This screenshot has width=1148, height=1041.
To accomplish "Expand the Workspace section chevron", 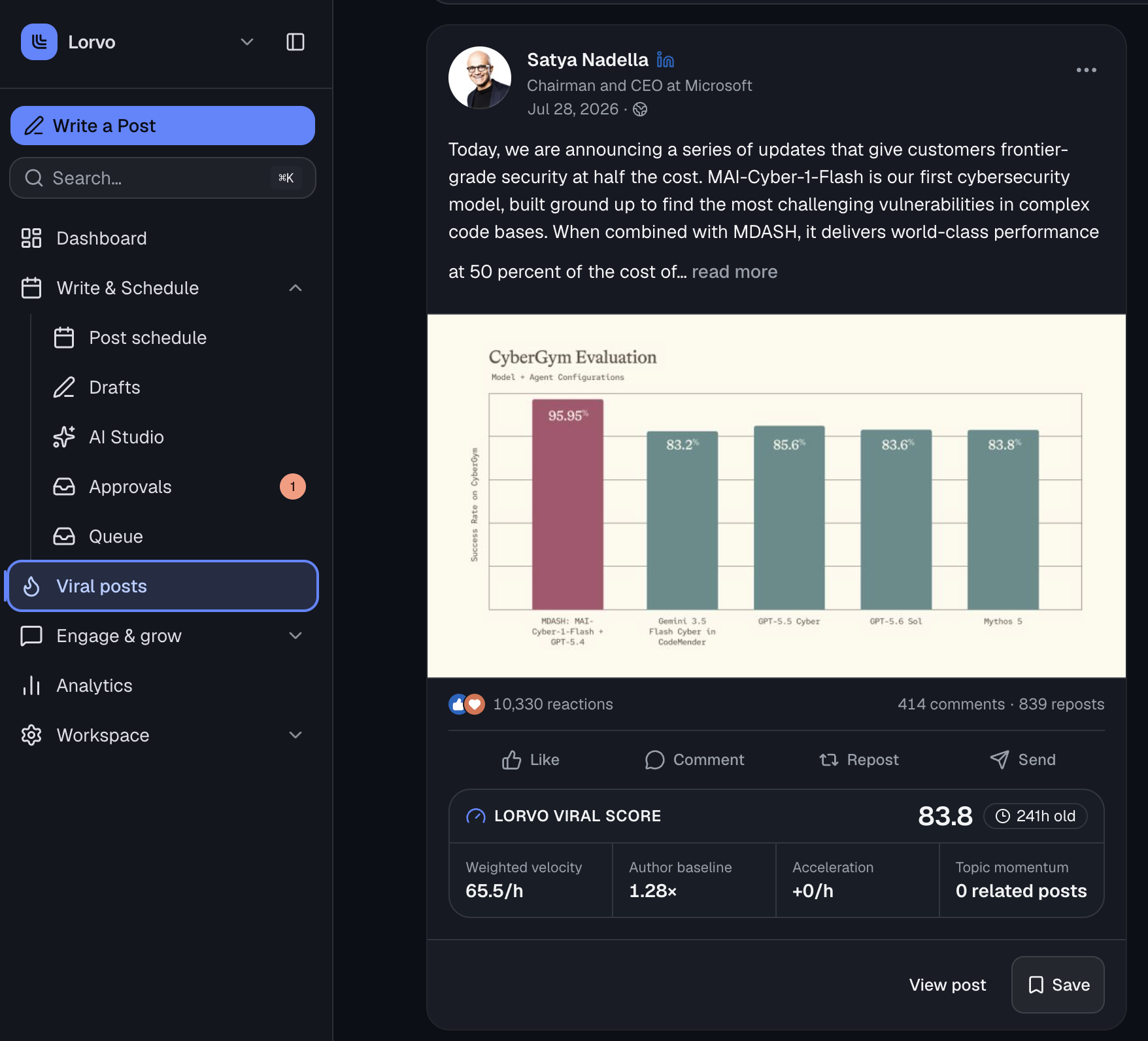I will 295,735.
